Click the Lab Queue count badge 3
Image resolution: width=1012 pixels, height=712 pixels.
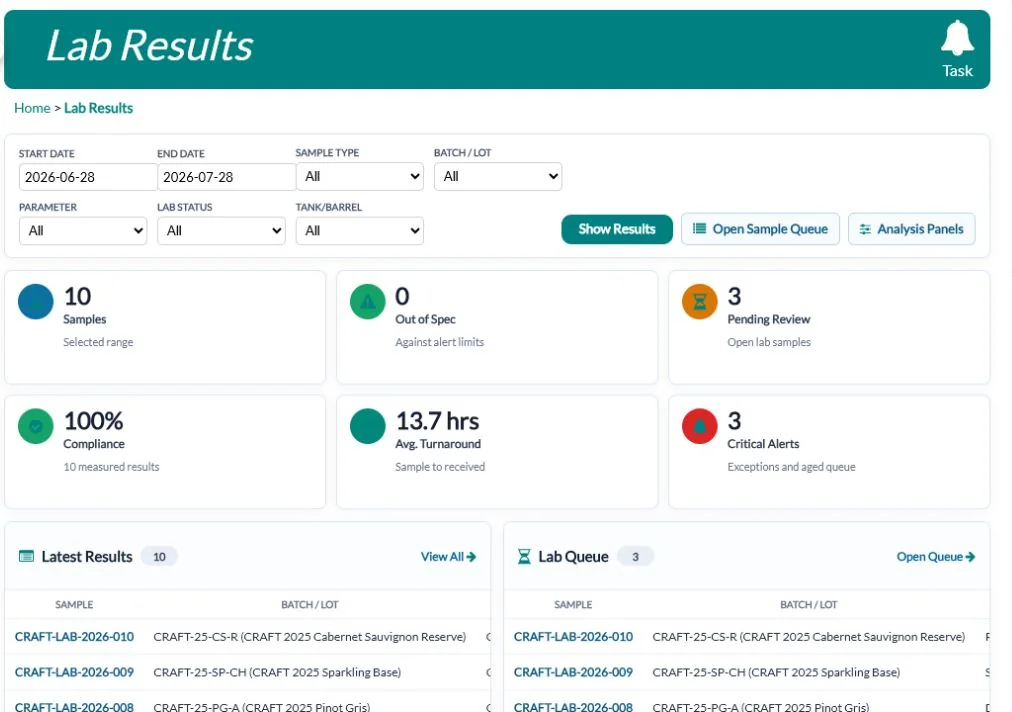(635, 556)
